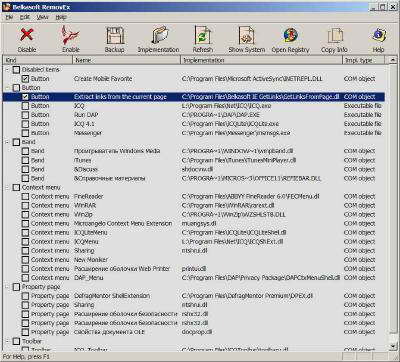Click the Disable toolbar icon
The image size is (400, 362).
(27, 35)
